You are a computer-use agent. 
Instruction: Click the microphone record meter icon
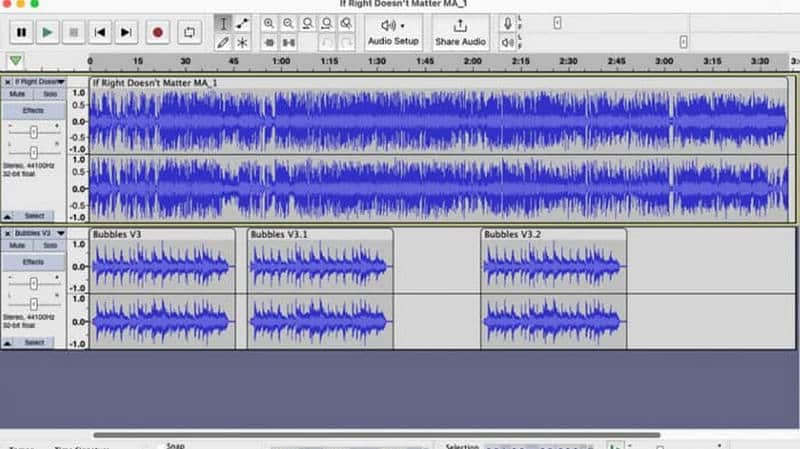(x=508, y=23)
